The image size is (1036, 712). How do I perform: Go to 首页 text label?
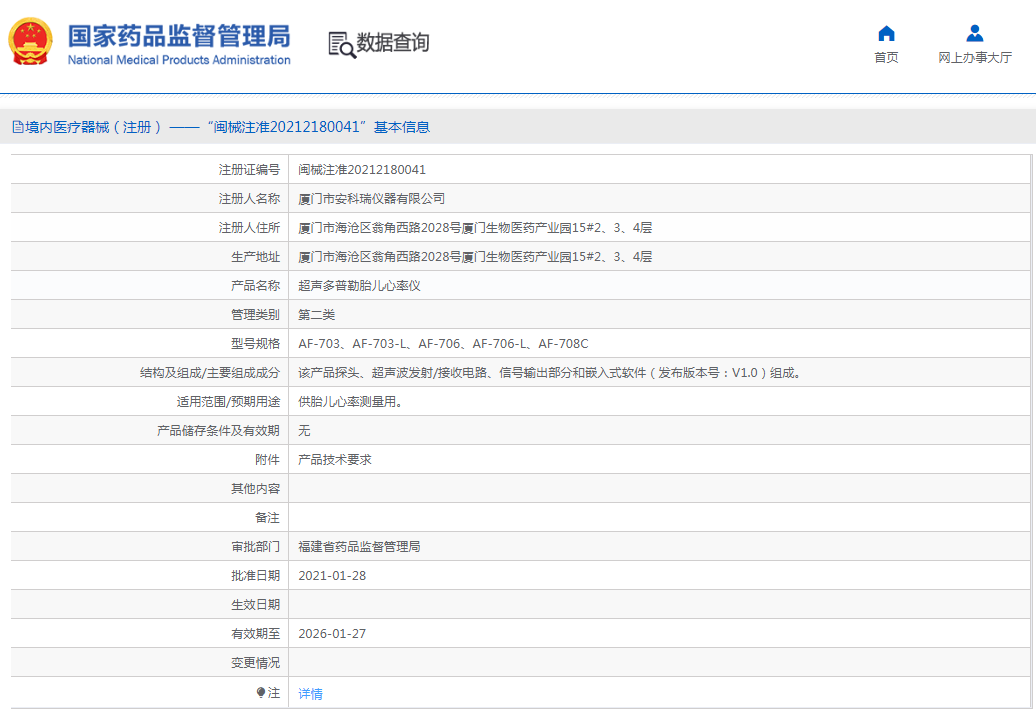pyautogui.click(x=886, y=58)
